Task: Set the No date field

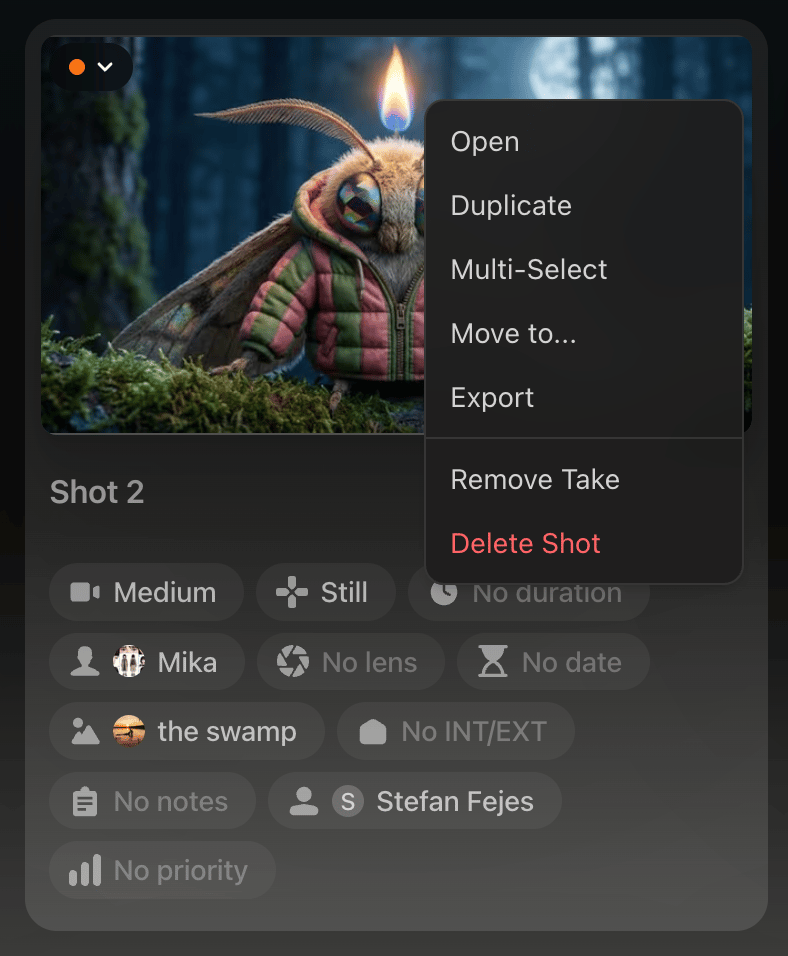Action: pyautogui.click(x=553, y=662)
